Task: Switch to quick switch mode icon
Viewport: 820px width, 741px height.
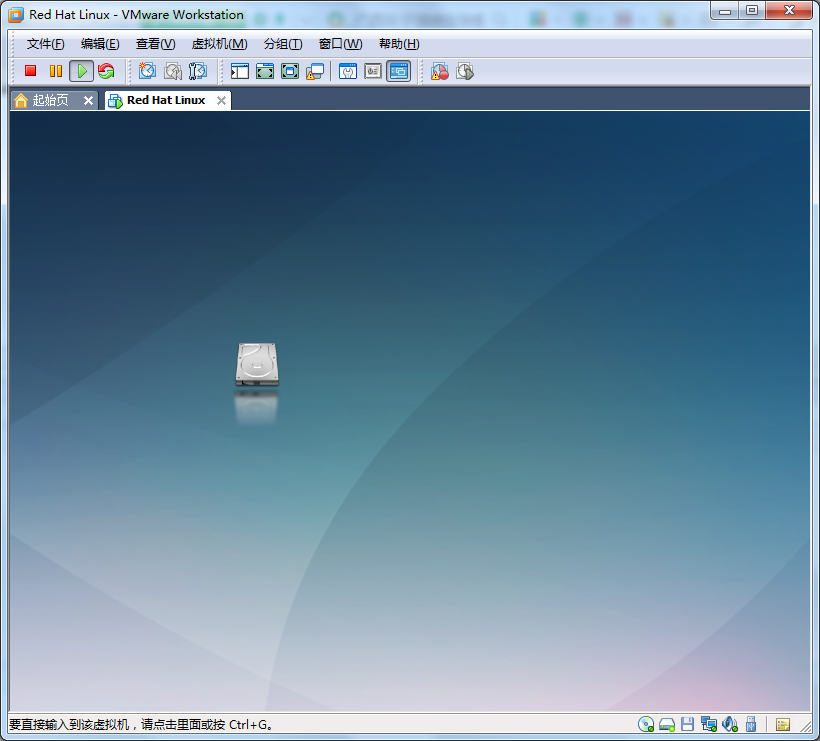Action: click(x=265, y=71)
